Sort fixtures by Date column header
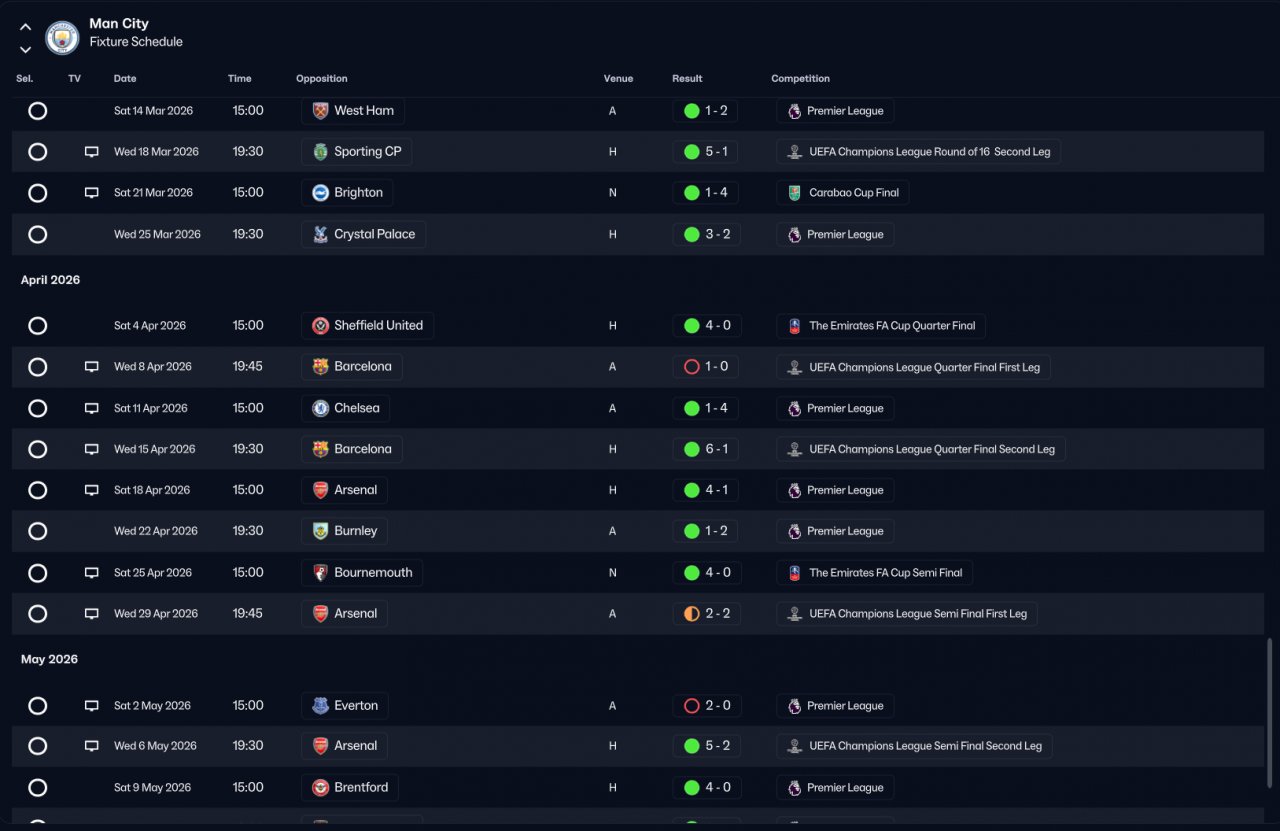The height and width of the screenshot is (831, 1280). click(x=125, y=79)
